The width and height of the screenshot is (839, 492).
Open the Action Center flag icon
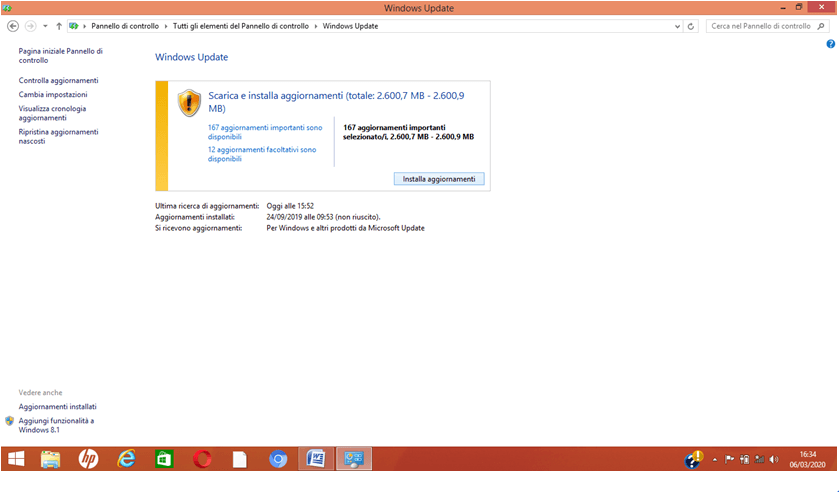[729, 459]
